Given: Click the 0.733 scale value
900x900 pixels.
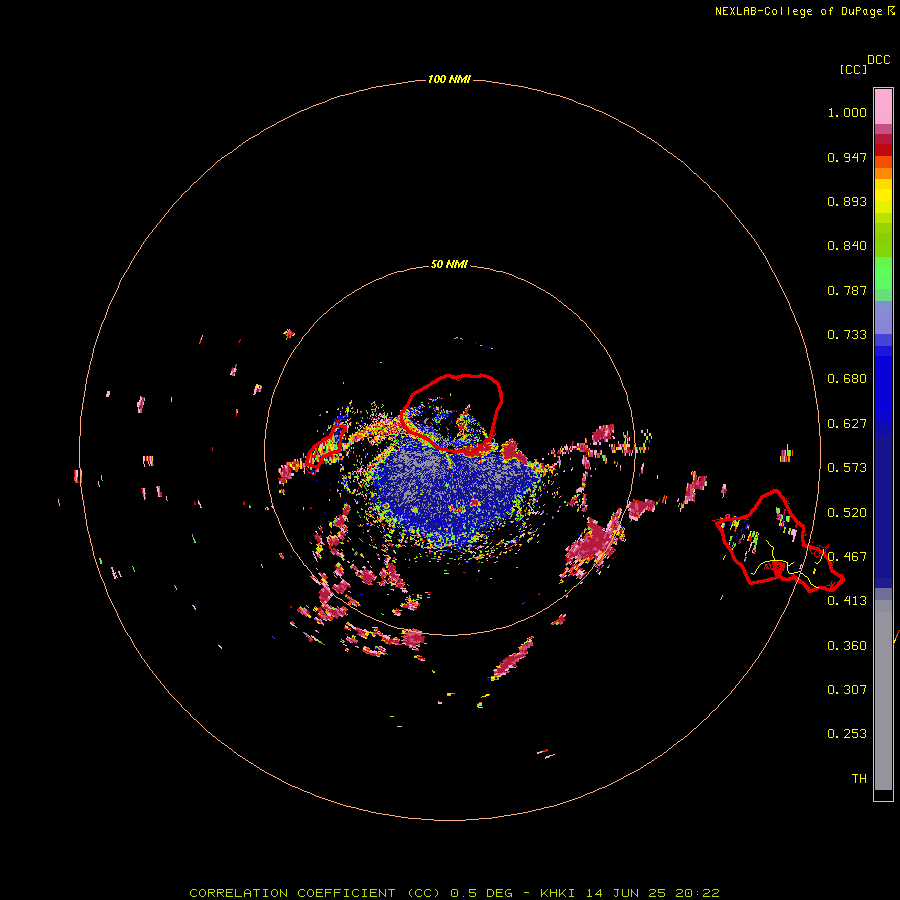Looking at the screenshot, I should tap(847, 335).
